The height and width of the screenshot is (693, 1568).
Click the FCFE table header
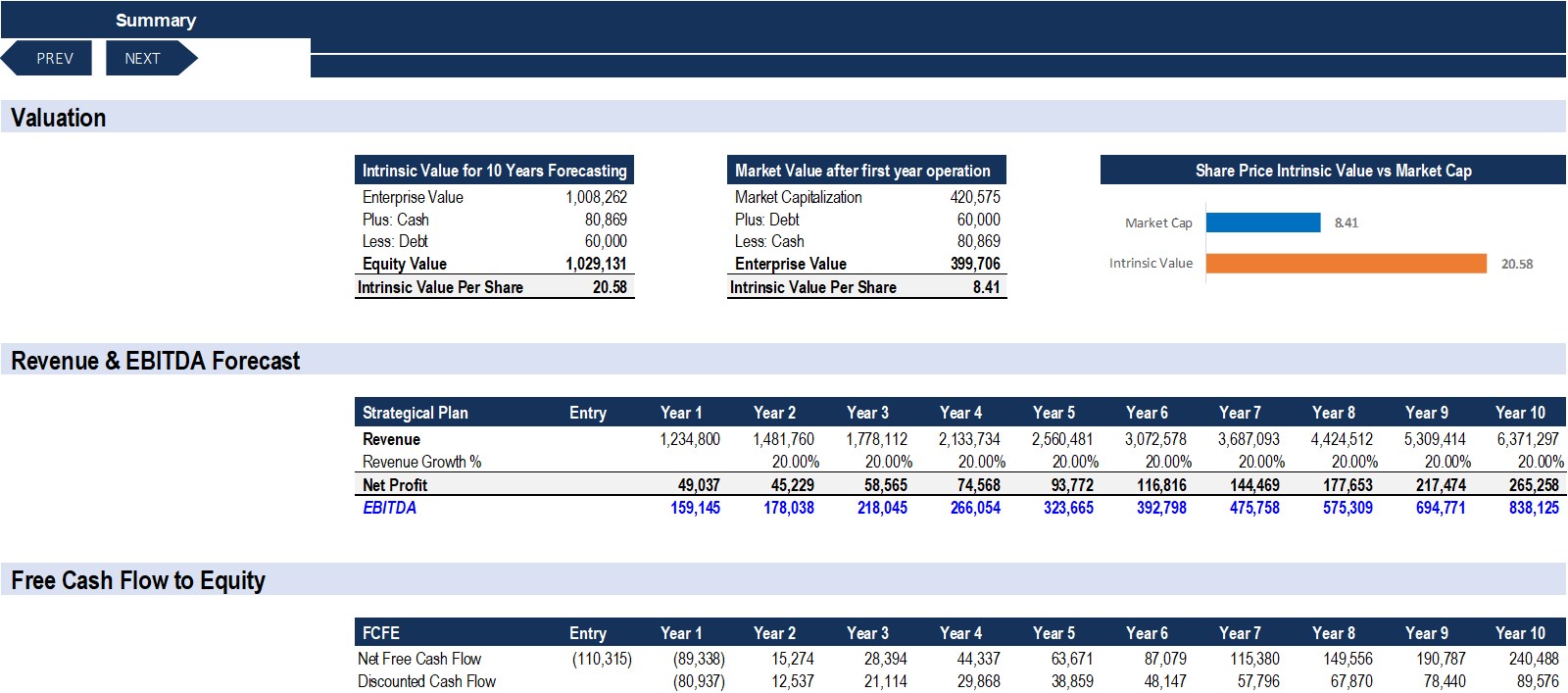point(381,633)
